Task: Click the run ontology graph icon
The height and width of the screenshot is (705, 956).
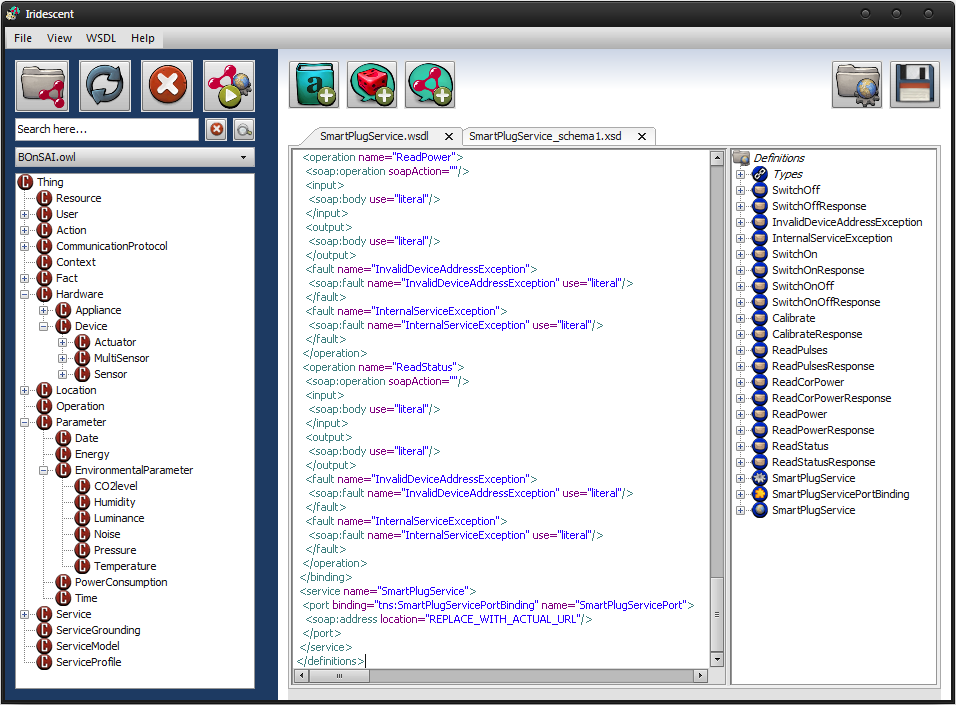Action: pyautogui.click(x=229, y=86)
